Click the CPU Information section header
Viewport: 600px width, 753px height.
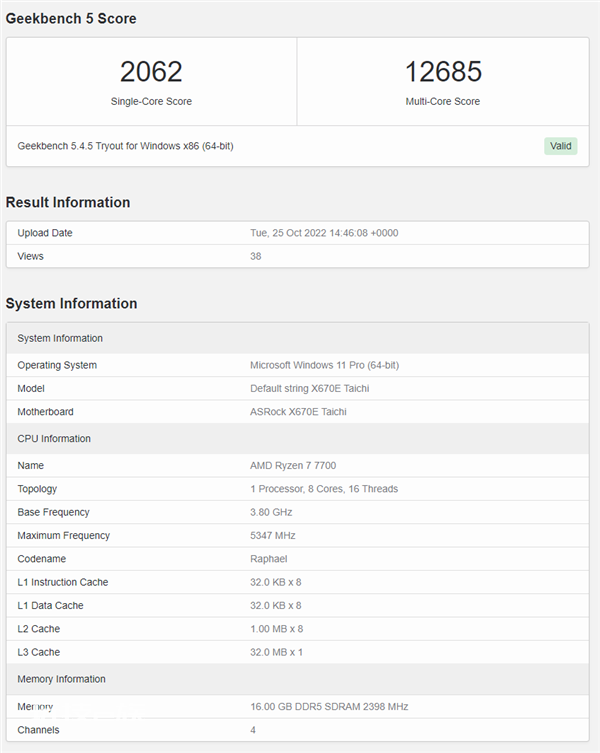tap(297, 438)
